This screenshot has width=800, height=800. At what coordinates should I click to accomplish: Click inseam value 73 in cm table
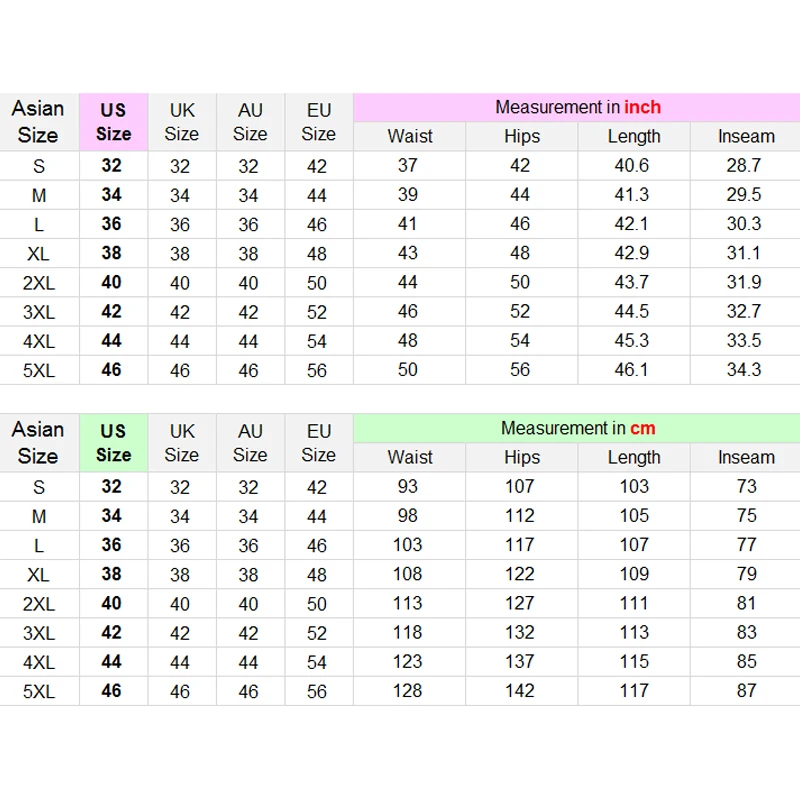tap(746, 487)
